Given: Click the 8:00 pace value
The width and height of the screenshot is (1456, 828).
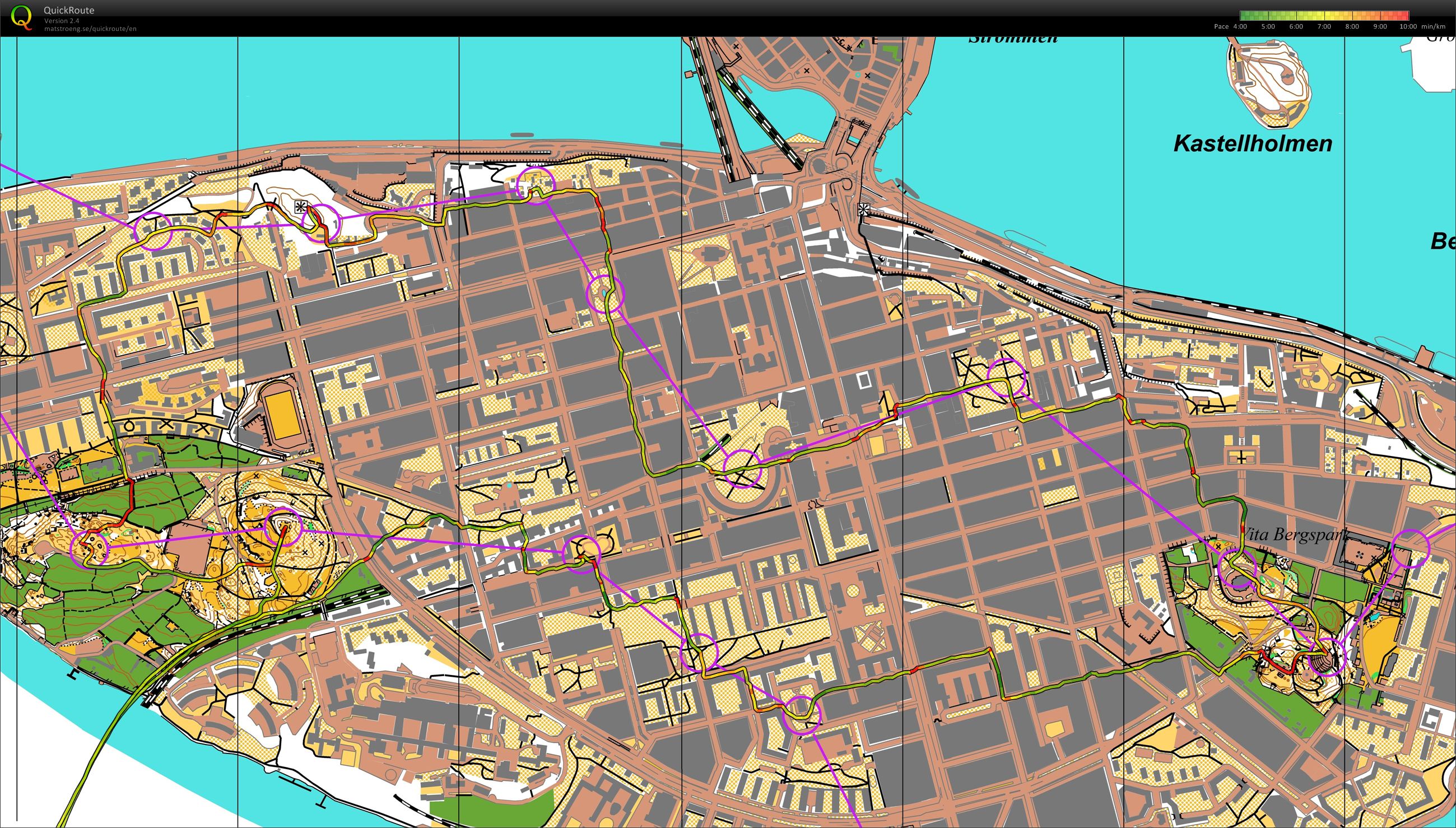Looking at the screenshot, I should [1352, 27].
